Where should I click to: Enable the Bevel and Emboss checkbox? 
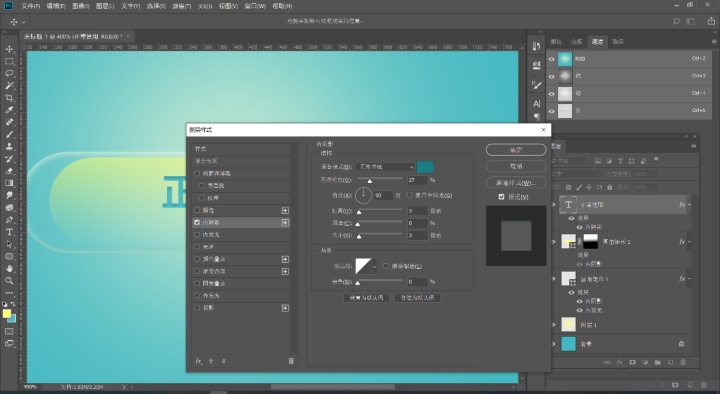[x=197, y=174]
